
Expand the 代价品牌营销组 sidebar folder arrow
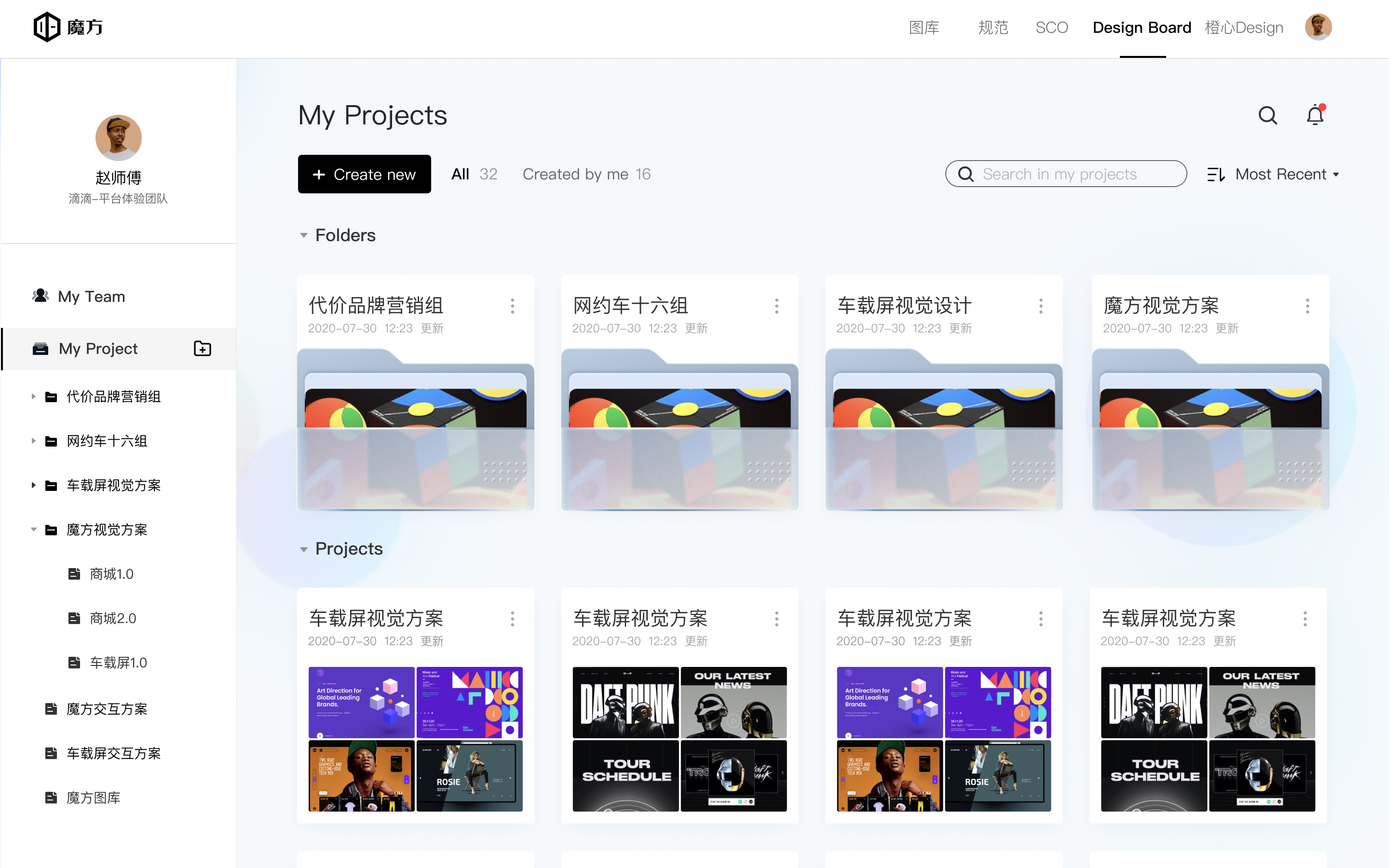[33, 397]
